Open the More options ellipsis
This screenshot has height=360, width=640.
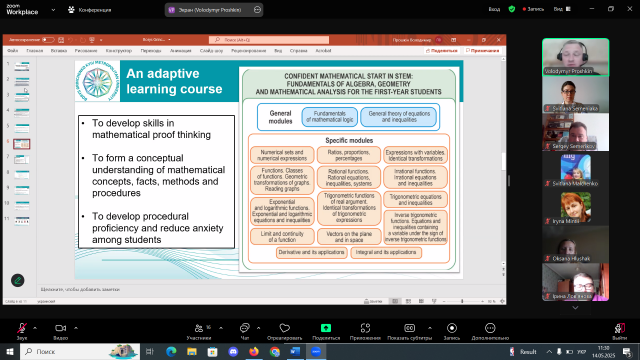(x=490, y=328)
